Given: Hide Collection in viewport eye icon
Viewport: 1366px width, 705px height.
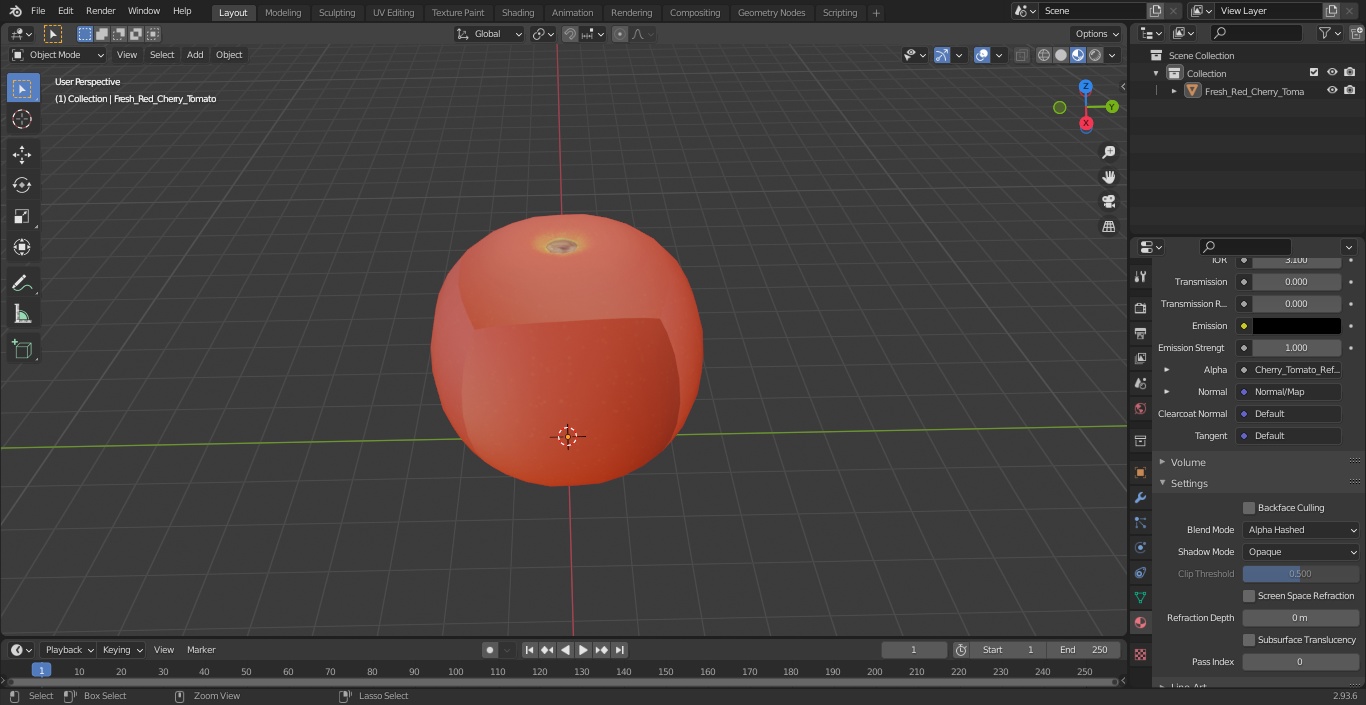Looking at the screenshot, I should (x=1332, y=73).
